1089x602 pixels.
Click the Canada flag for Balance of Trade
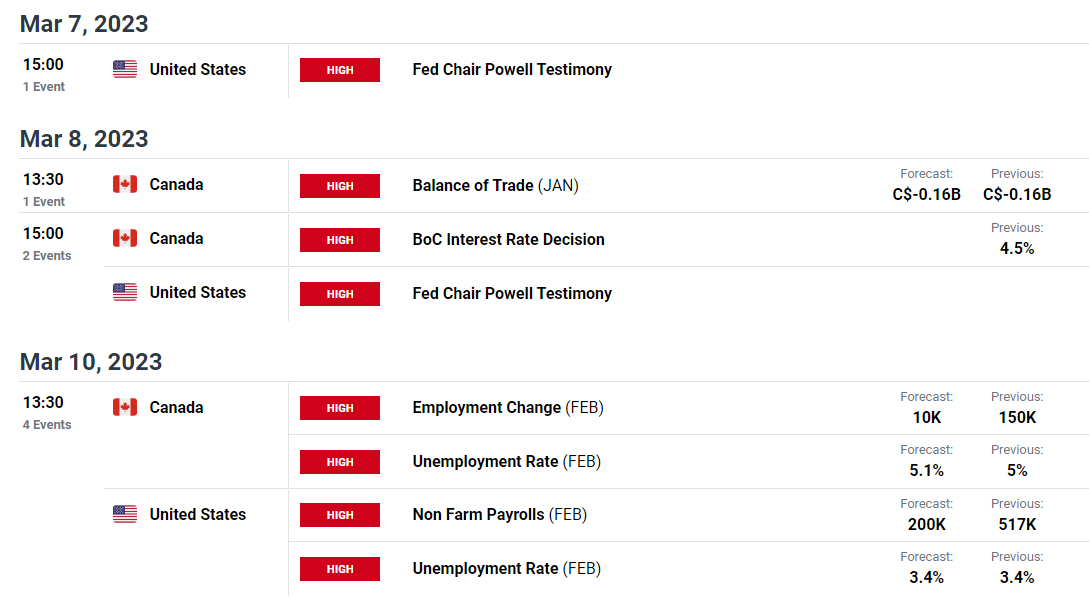[x=125, y=185]
